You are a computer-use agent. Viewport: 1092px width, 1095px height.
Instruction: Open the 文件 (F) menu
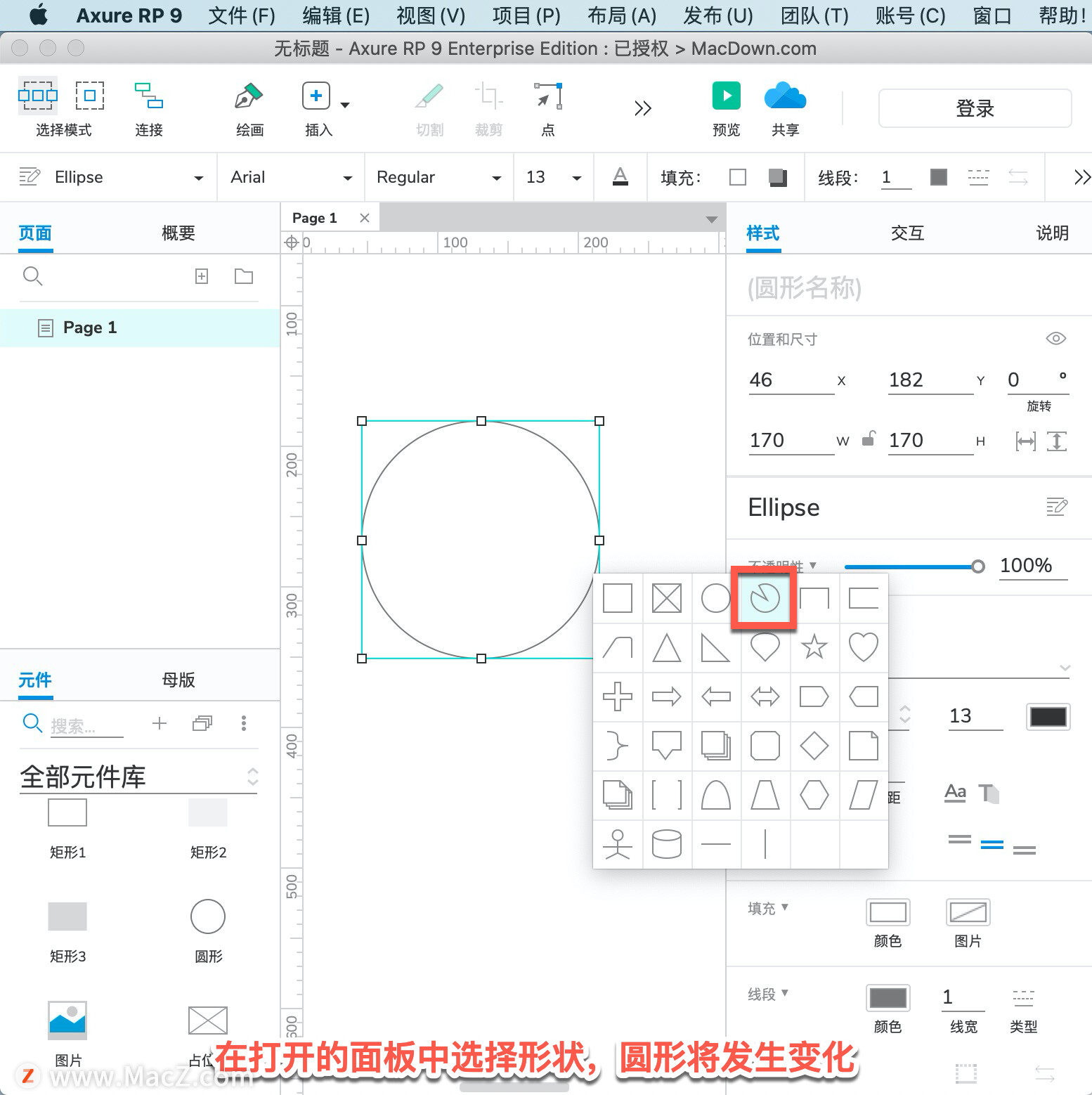coord(242,15)
